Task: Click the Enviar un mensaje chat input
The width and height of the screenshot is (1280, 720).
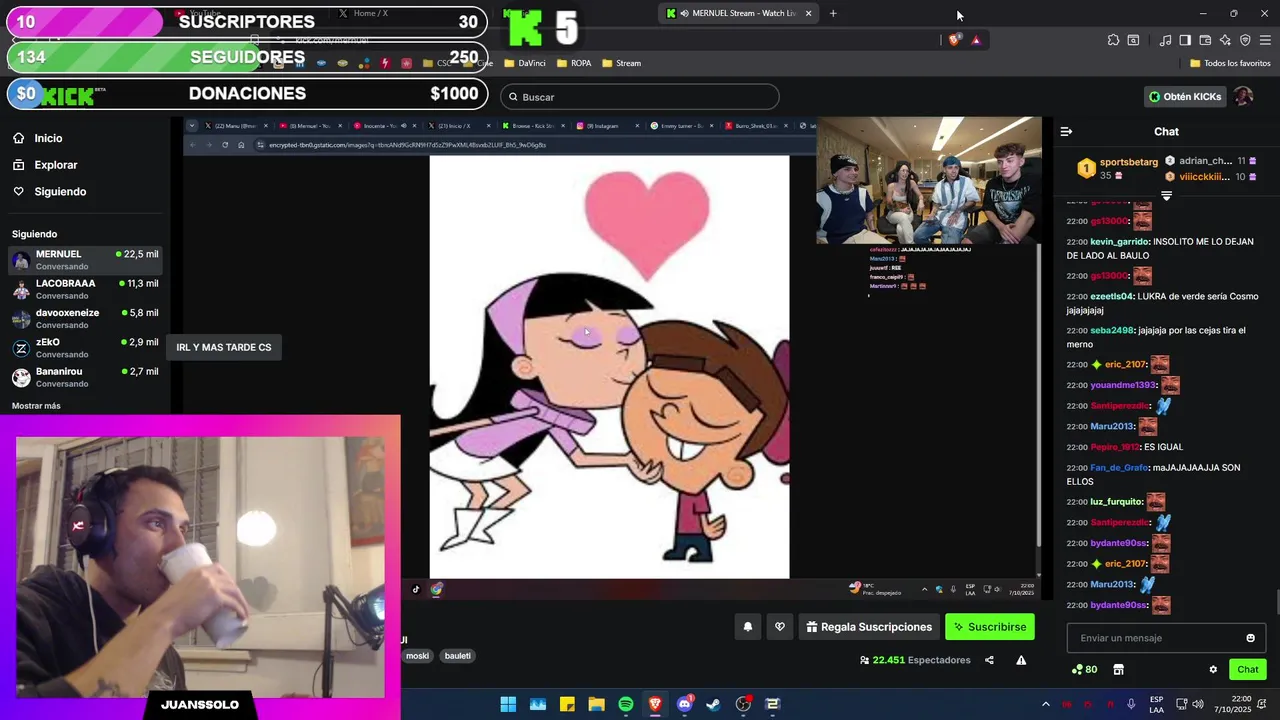Action: point(1166,638)
